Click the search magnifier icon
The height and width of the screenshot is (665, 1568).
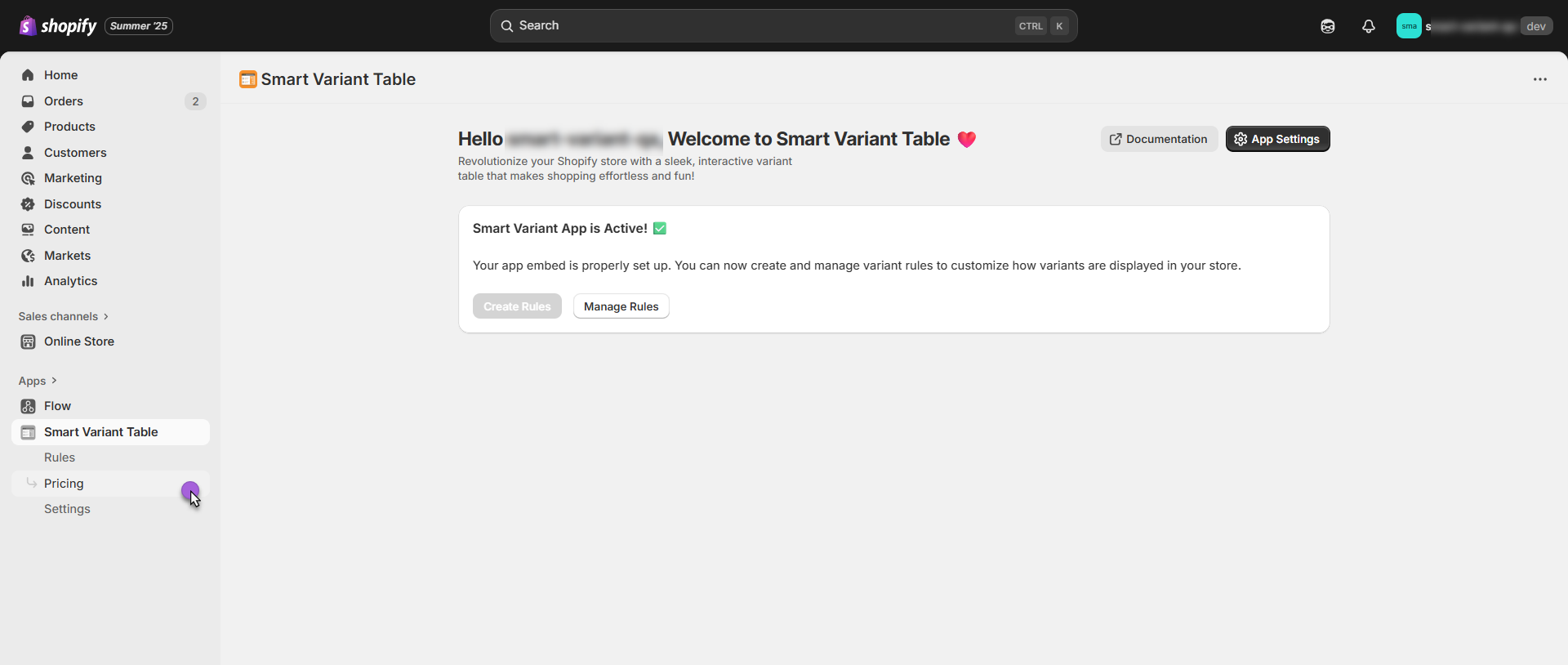pos(507,26)
